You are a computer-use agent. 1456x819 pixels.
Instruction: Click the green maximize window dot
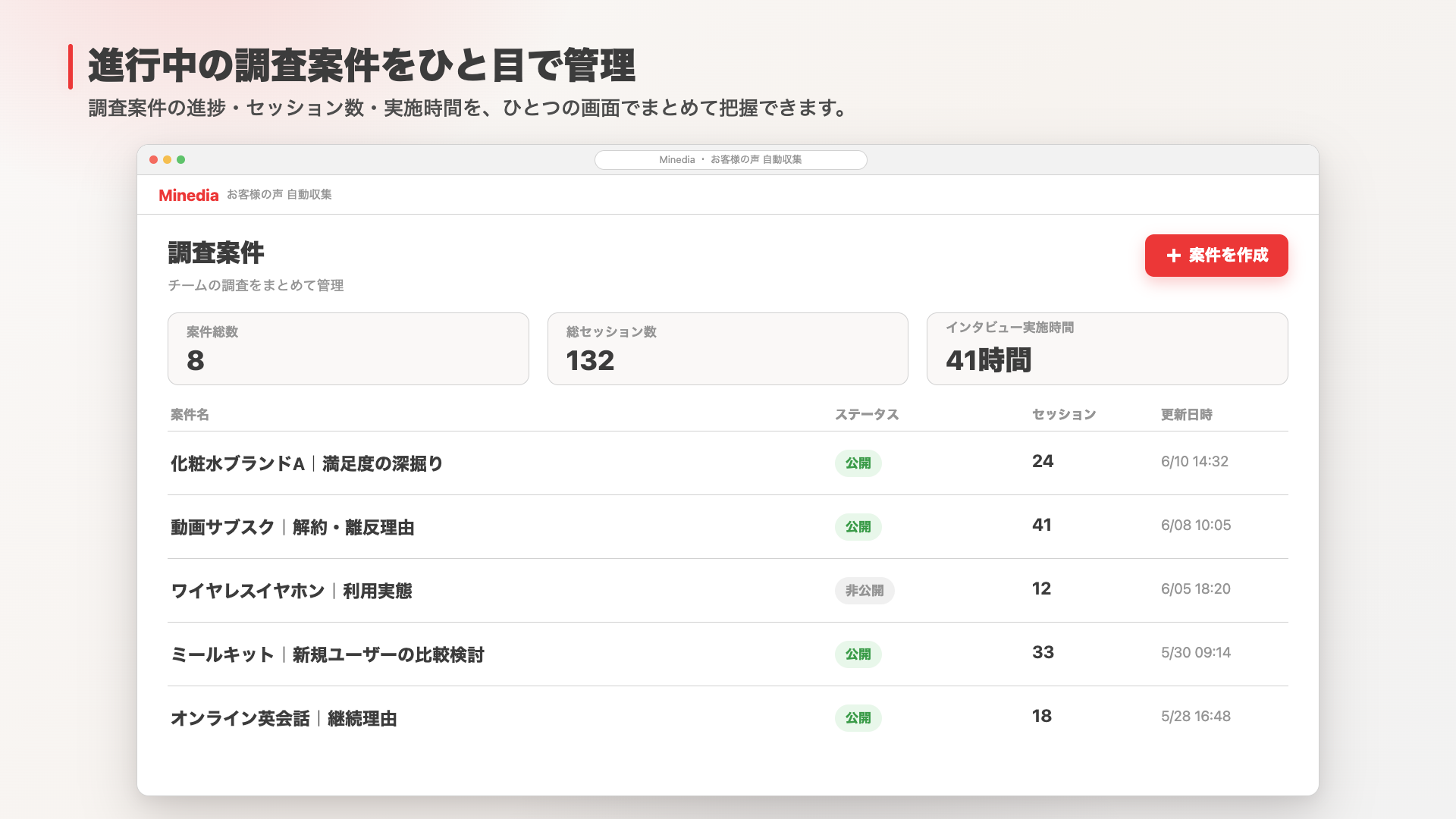(181, 160)
